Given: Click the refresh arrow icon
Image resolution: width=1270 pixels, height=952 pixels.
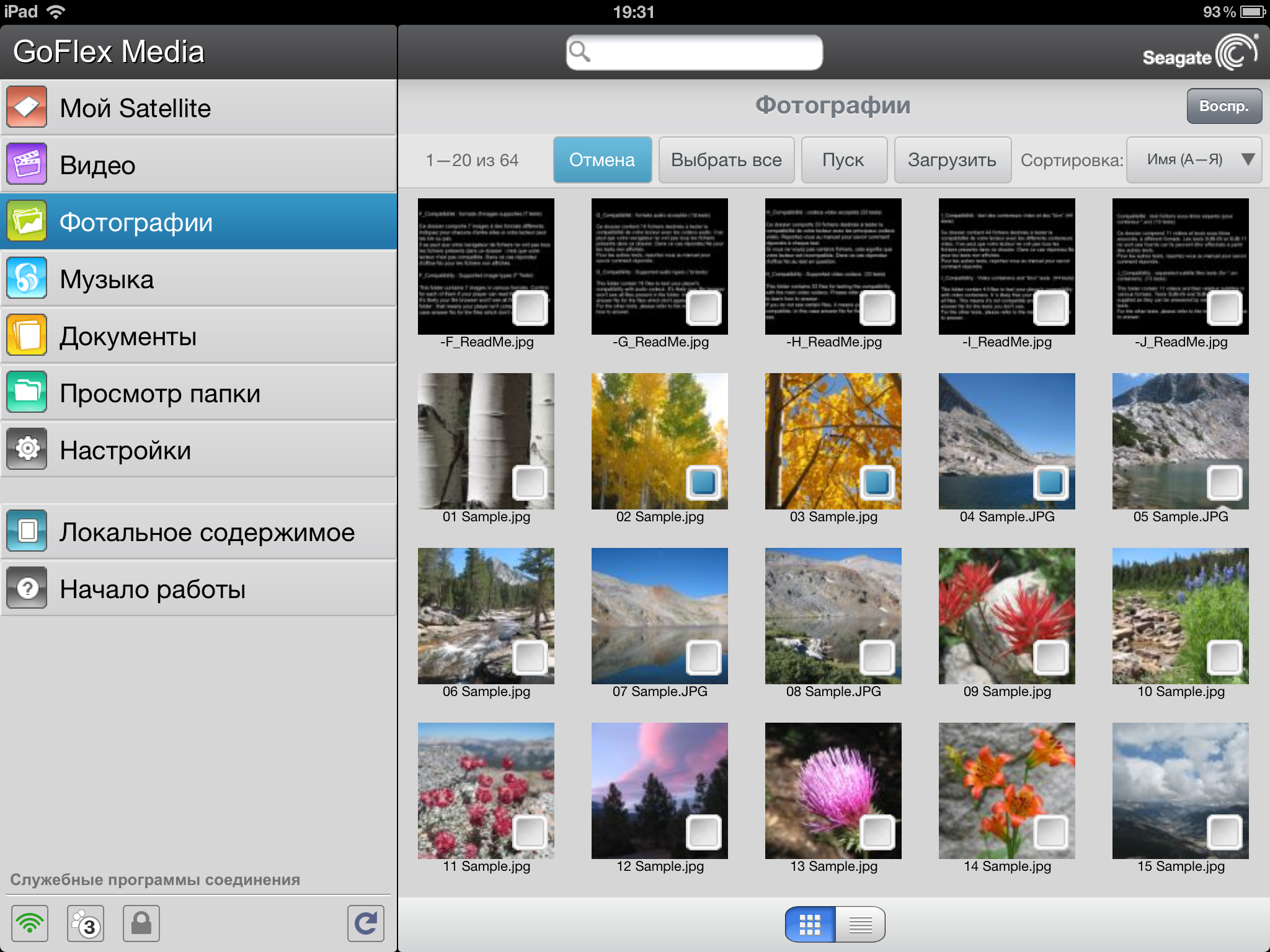Looking at the screenshot, I should (x=365, y=923).
